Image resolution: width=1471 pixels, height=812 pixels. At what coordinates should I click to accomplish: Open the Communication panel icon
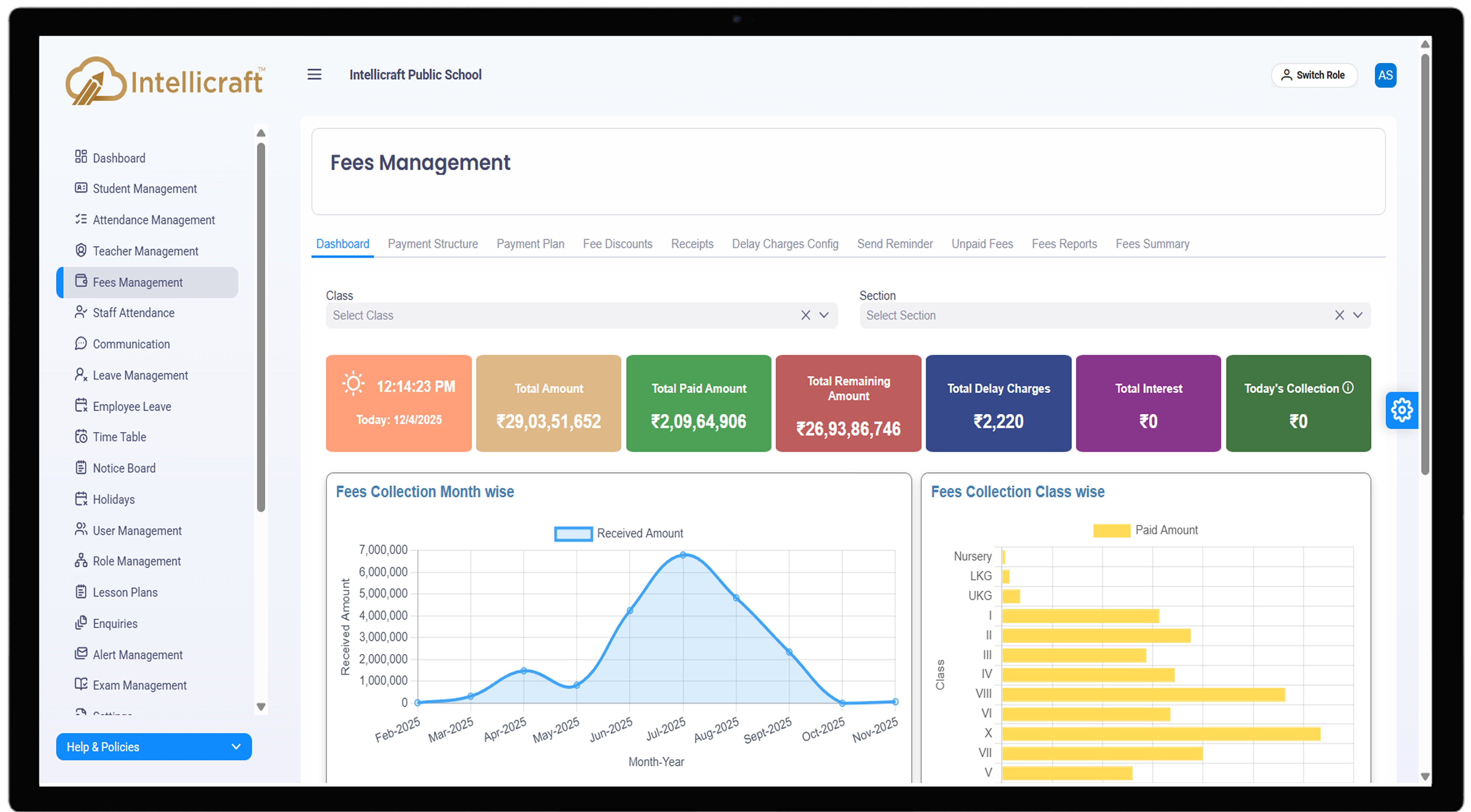click(x=81, y=344)
